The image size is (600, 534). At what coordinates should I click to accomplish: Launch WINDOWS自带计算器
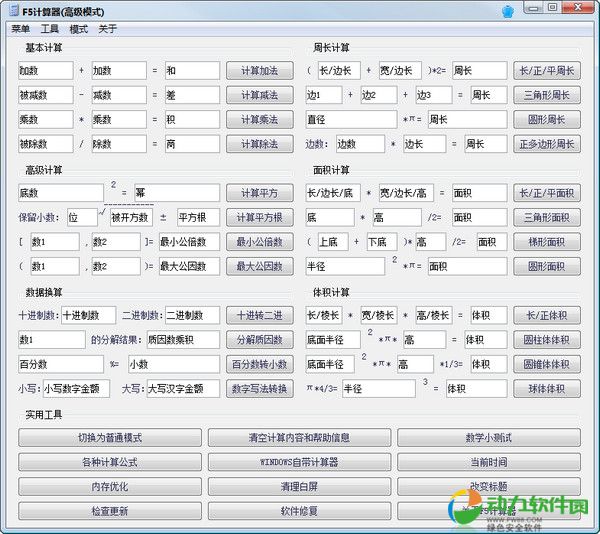[299, 462]
